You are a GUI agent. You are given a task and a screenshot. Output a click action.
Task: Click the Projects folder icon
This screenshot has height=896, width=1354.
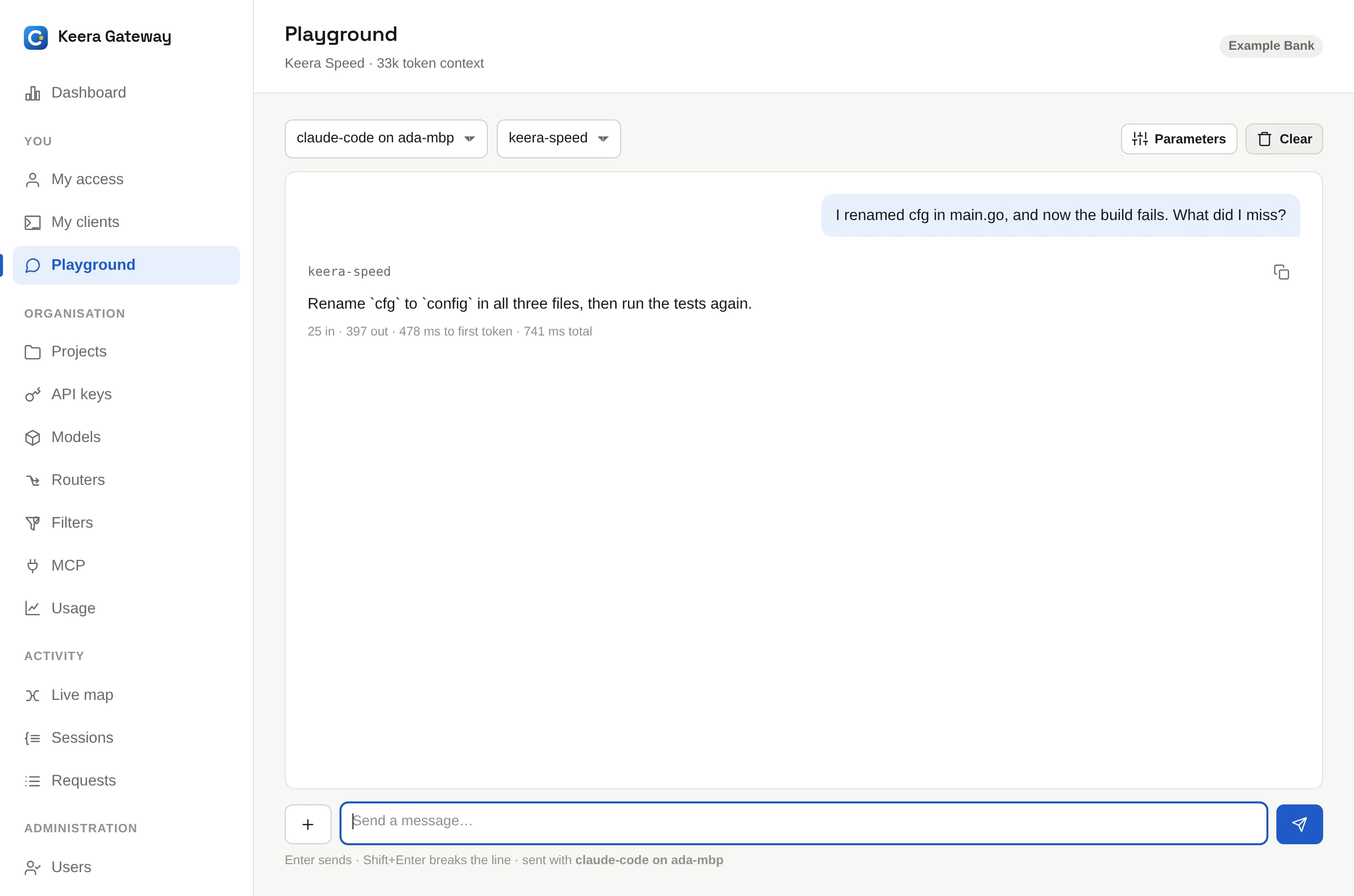coord(32,352)
